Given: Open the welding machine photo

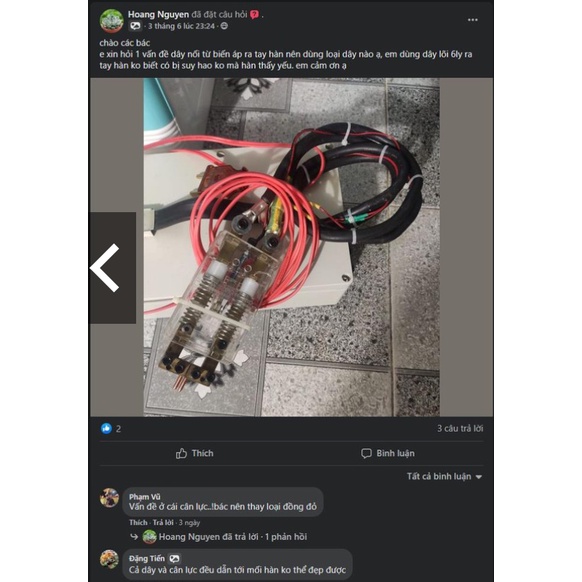Looking at the screenshot, I should point(291,247).
